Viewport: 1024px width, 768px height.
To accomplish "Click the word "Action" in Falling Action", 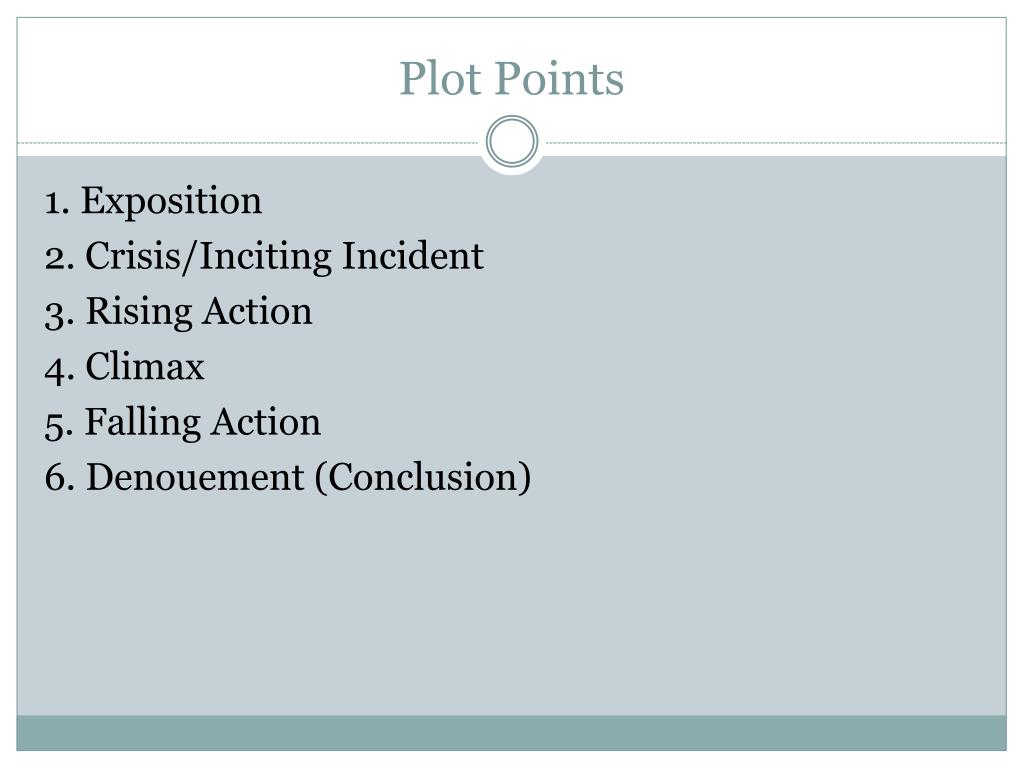I will tap(266, 422).
